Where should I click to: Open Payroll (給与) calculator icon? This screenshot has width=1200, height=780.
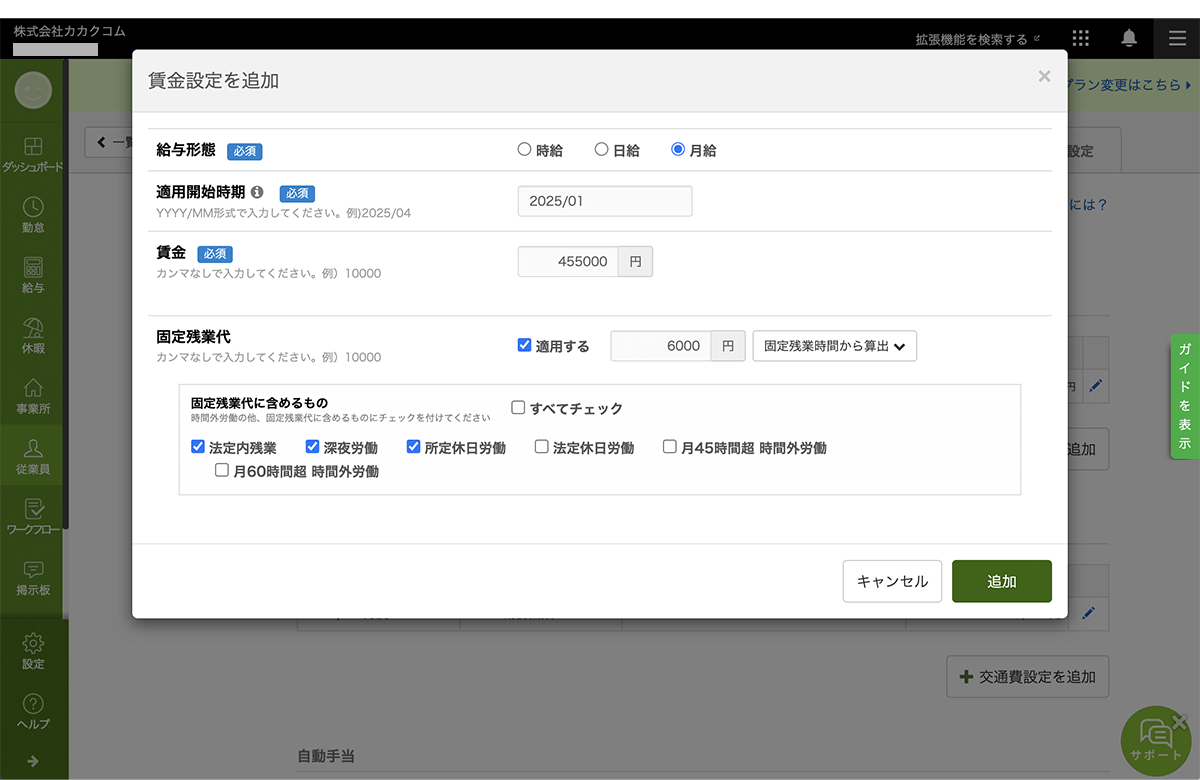[33, 268]
